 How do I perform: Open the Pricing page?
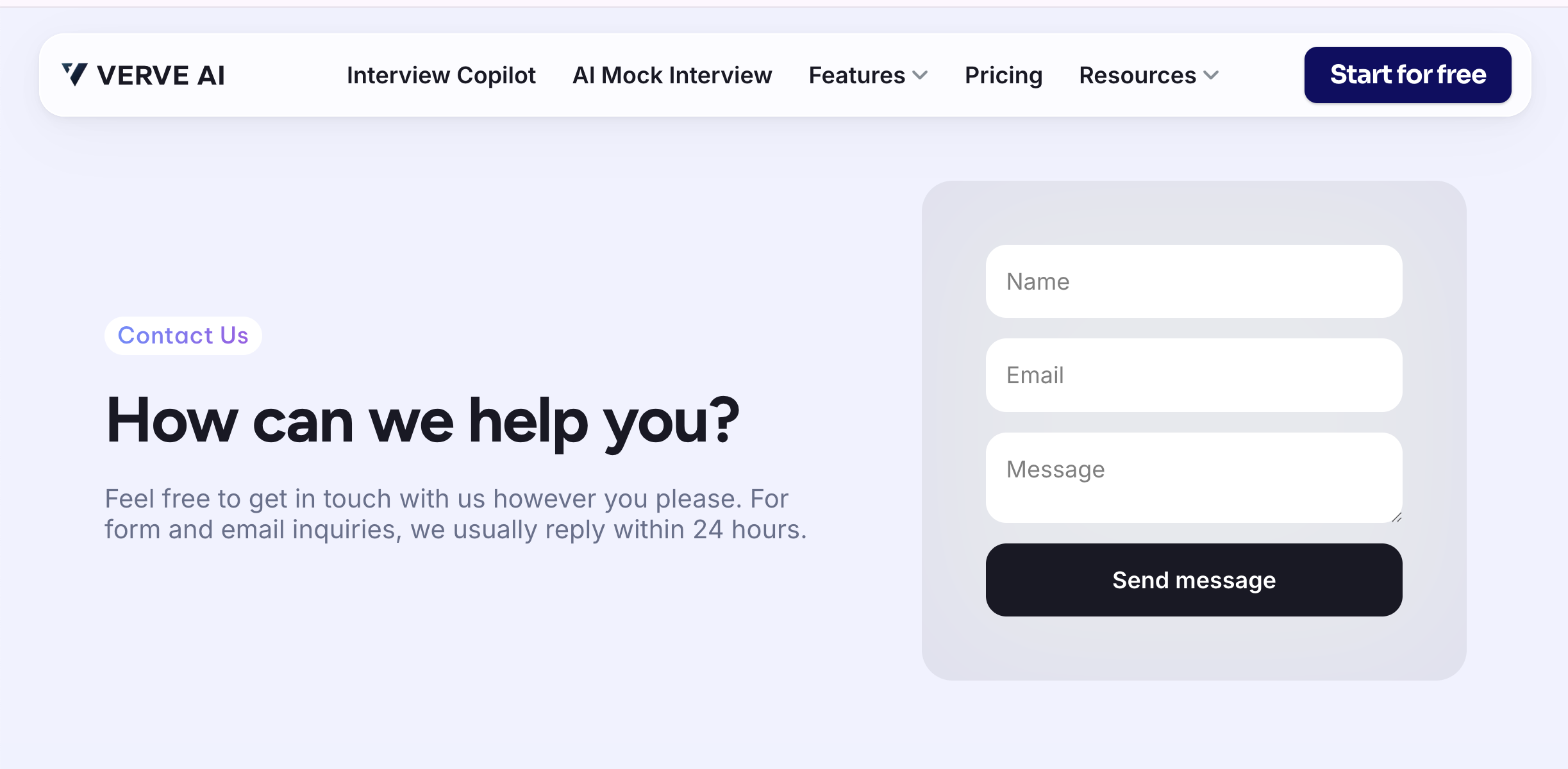pyautogui.click(x=1003, y=75)
